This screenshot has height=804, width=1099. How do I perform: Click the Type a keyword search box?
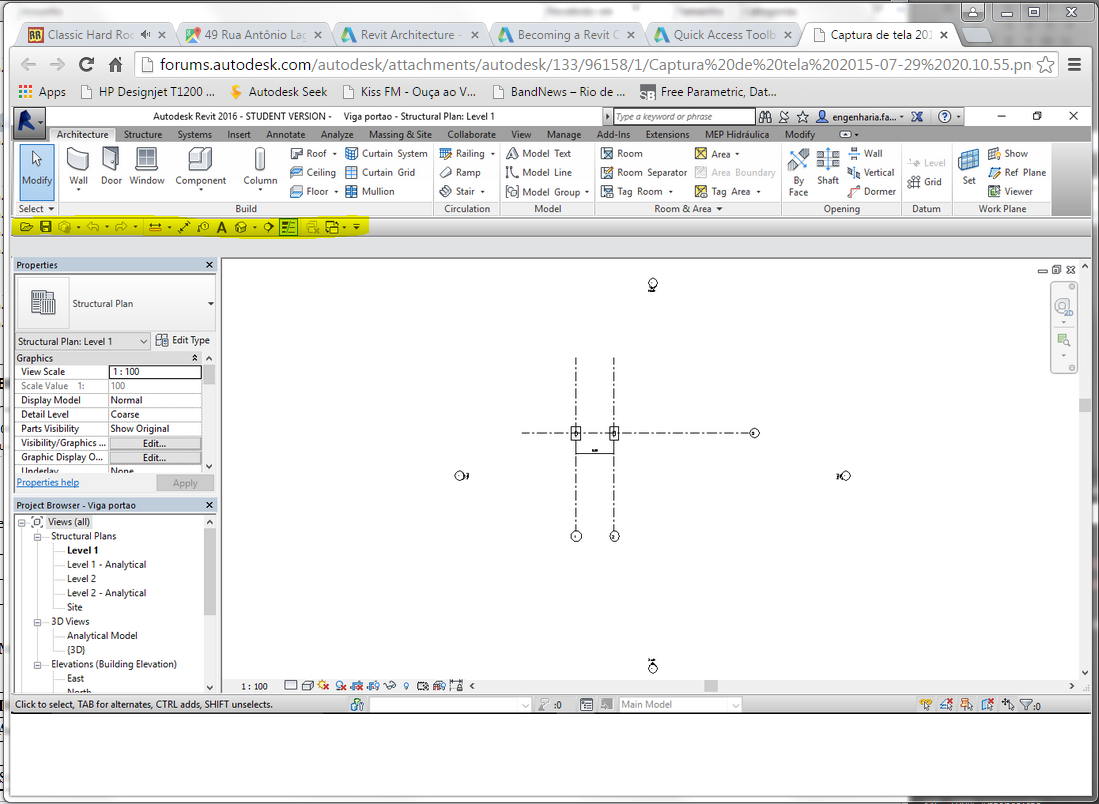coord(684,117)
